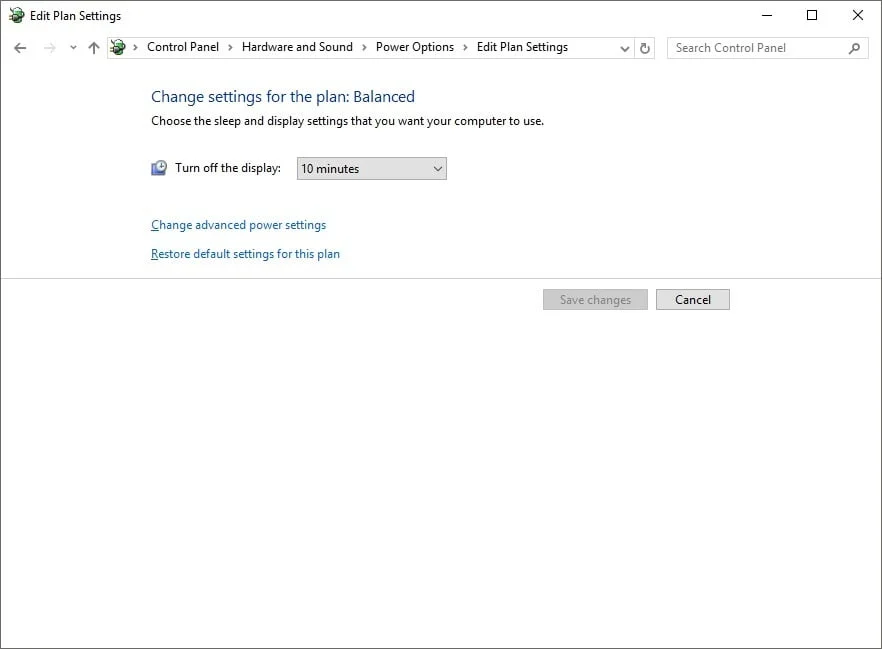This screenshot has width=882, height=649.
Task: Select Power Options breadcrumb
Action: pos(415,47)
